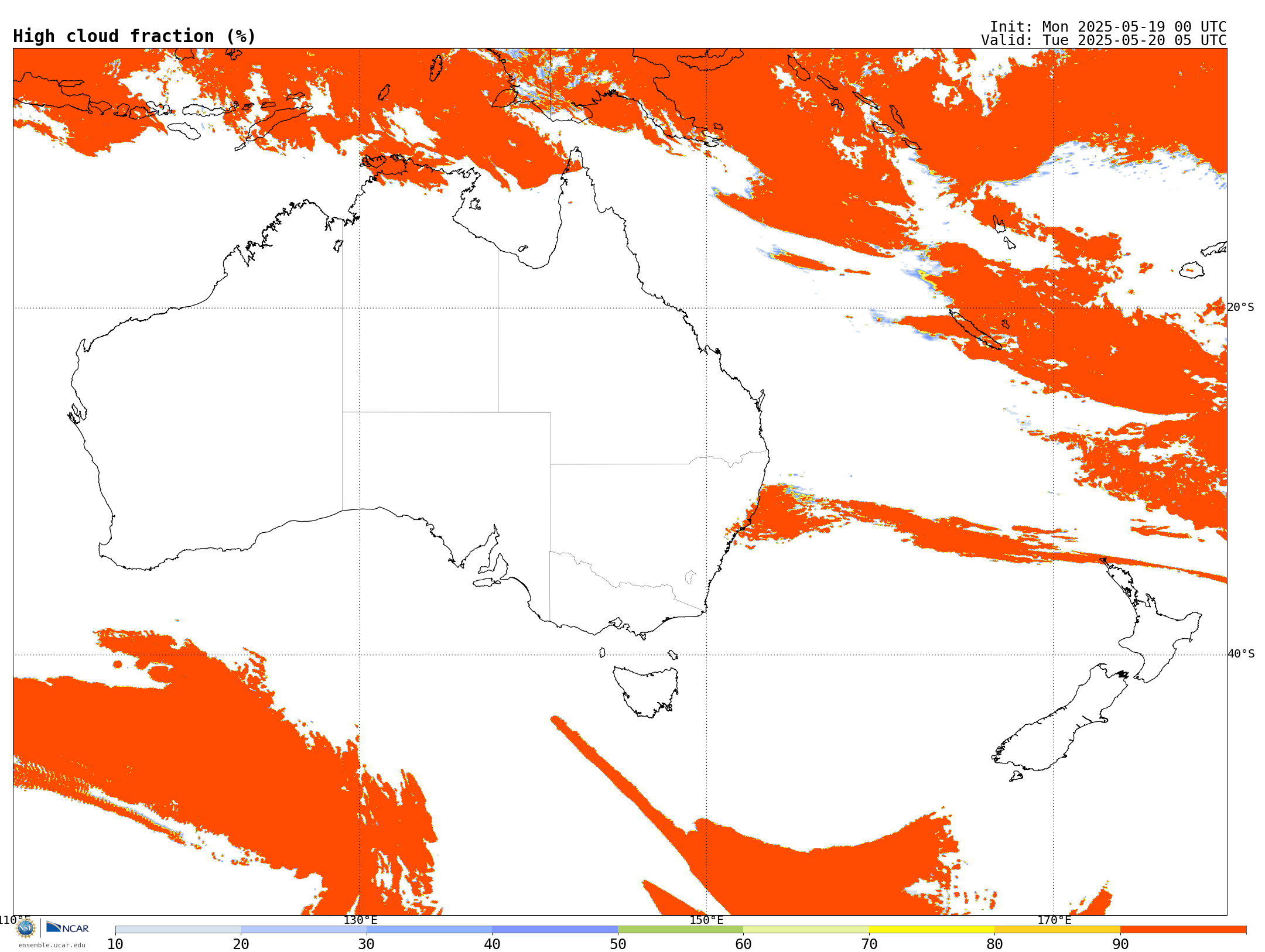Click the 'High cloud fraction (%)' title
The width and height of the screenshot is (1265, 952).
pos(135,36)
